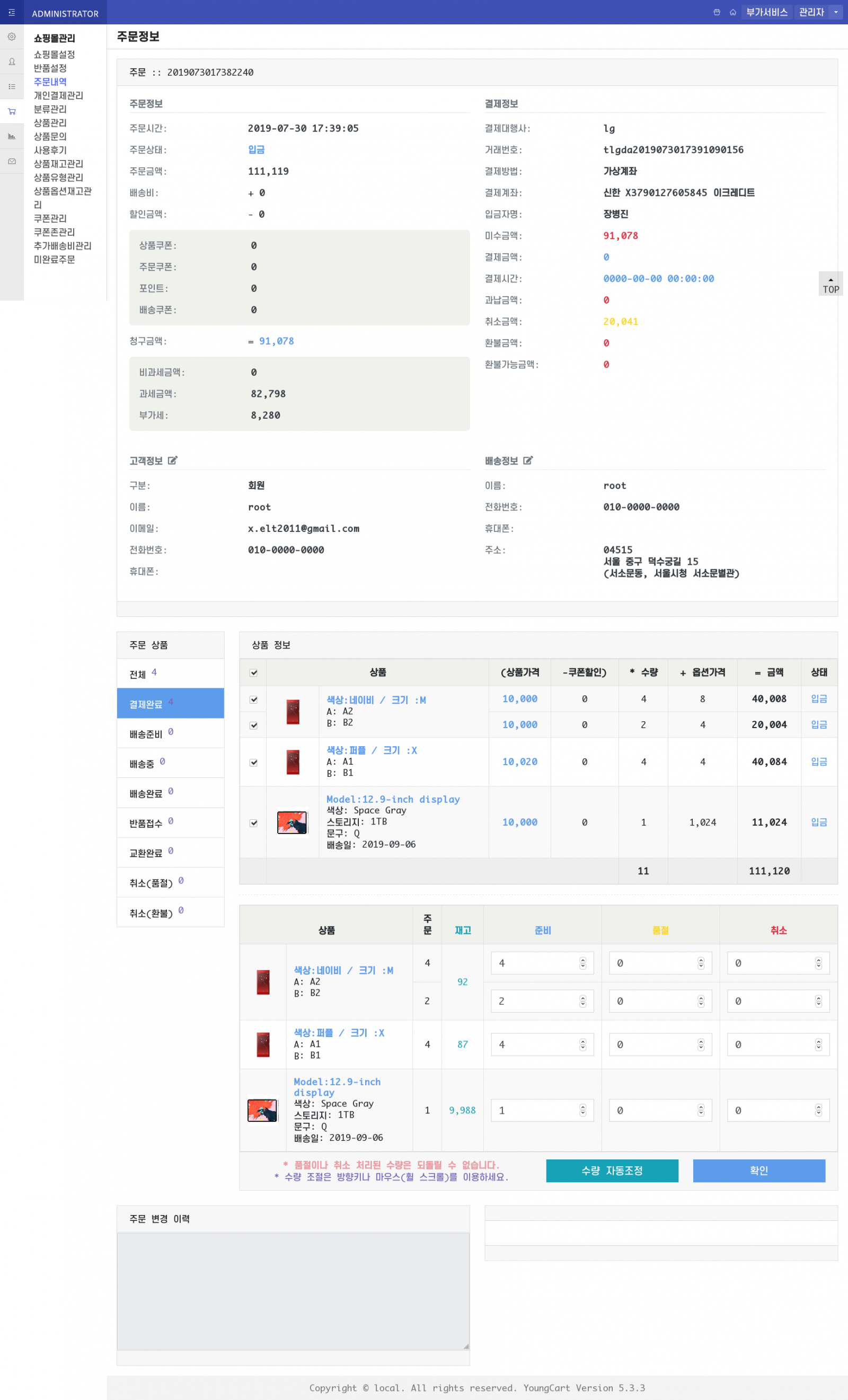Expand the 관리자 dropdown arrow

click(x=835, y=12)
